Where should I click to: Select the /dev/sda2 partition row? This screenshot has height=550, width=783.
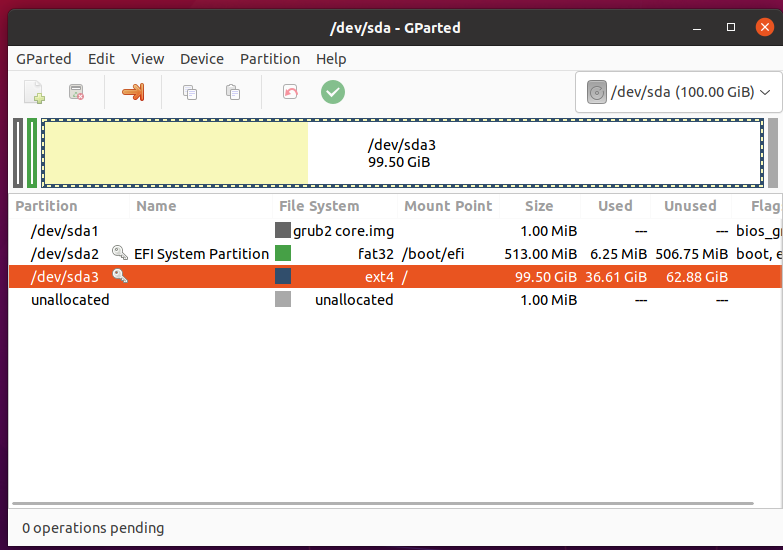[395, 254]
